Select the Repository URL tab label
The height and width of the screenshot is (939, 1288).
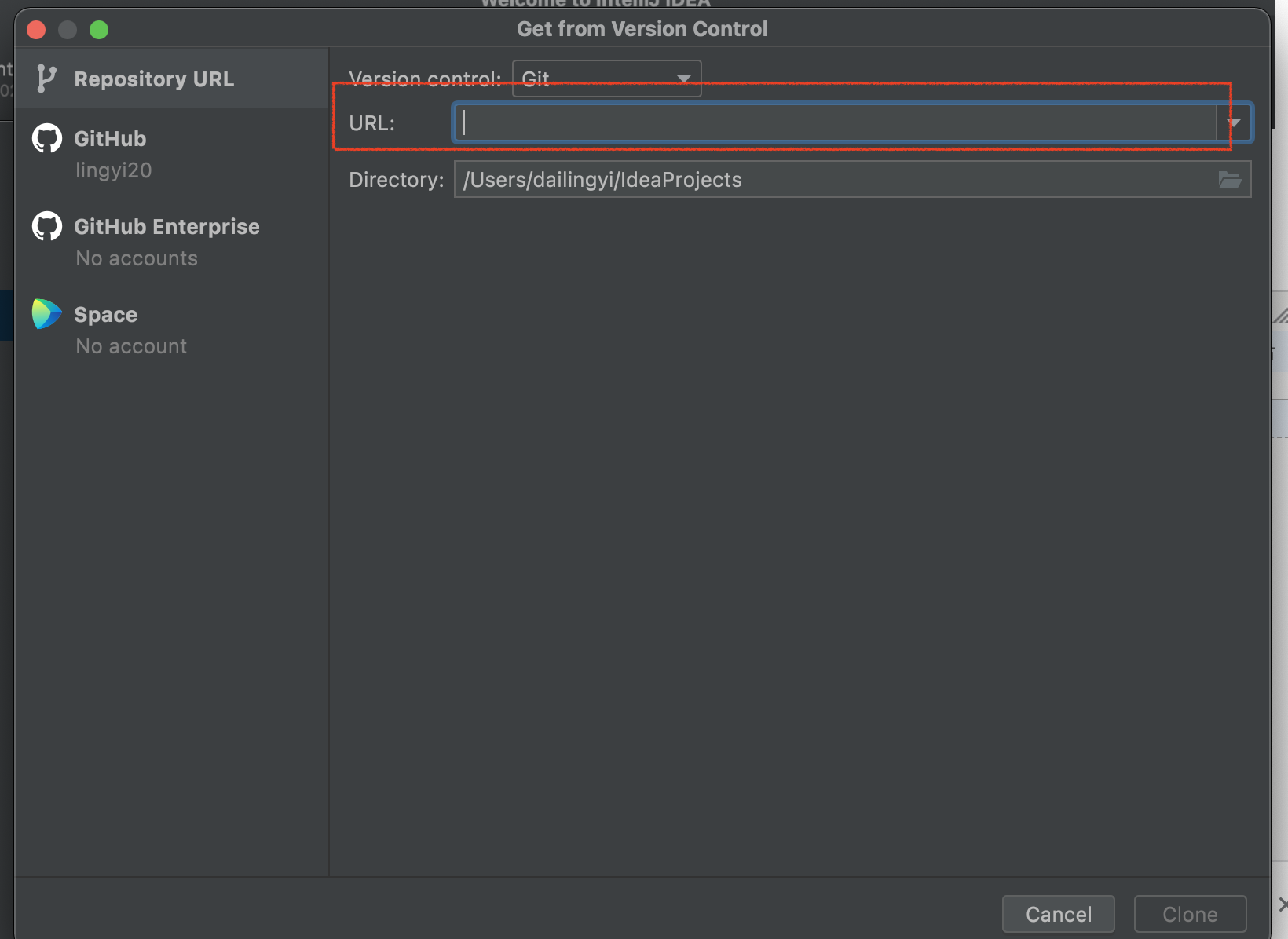[x=154, y=79]
